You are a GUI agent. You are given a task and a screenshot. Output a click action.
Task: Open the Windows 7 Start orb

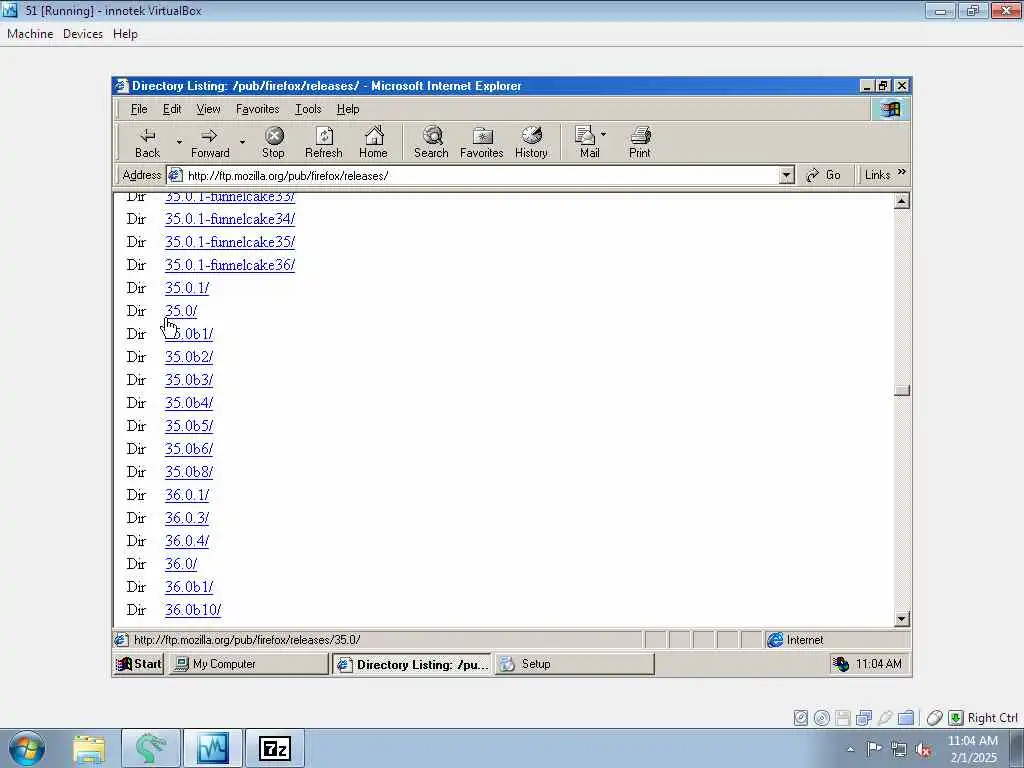[x=27, y=748]
